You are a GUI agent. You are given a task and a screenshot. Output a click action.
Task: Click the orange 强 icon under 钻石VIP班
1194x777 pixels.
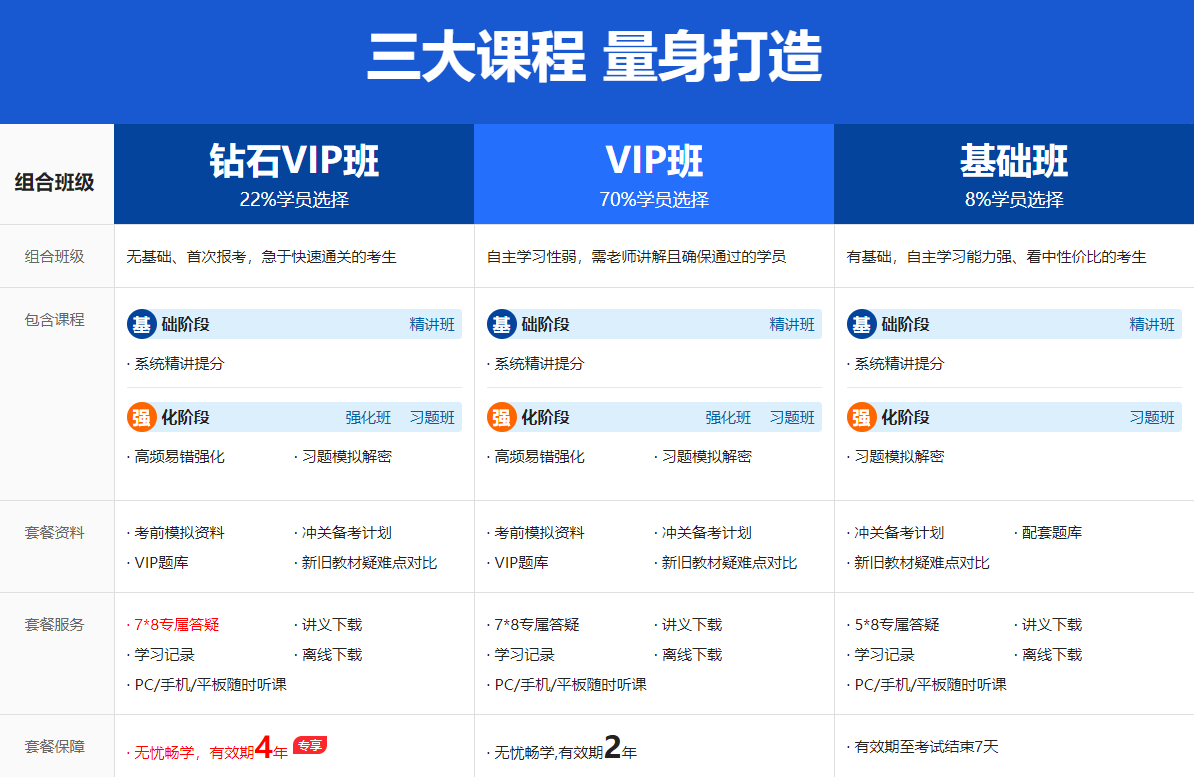pos(142,417)
